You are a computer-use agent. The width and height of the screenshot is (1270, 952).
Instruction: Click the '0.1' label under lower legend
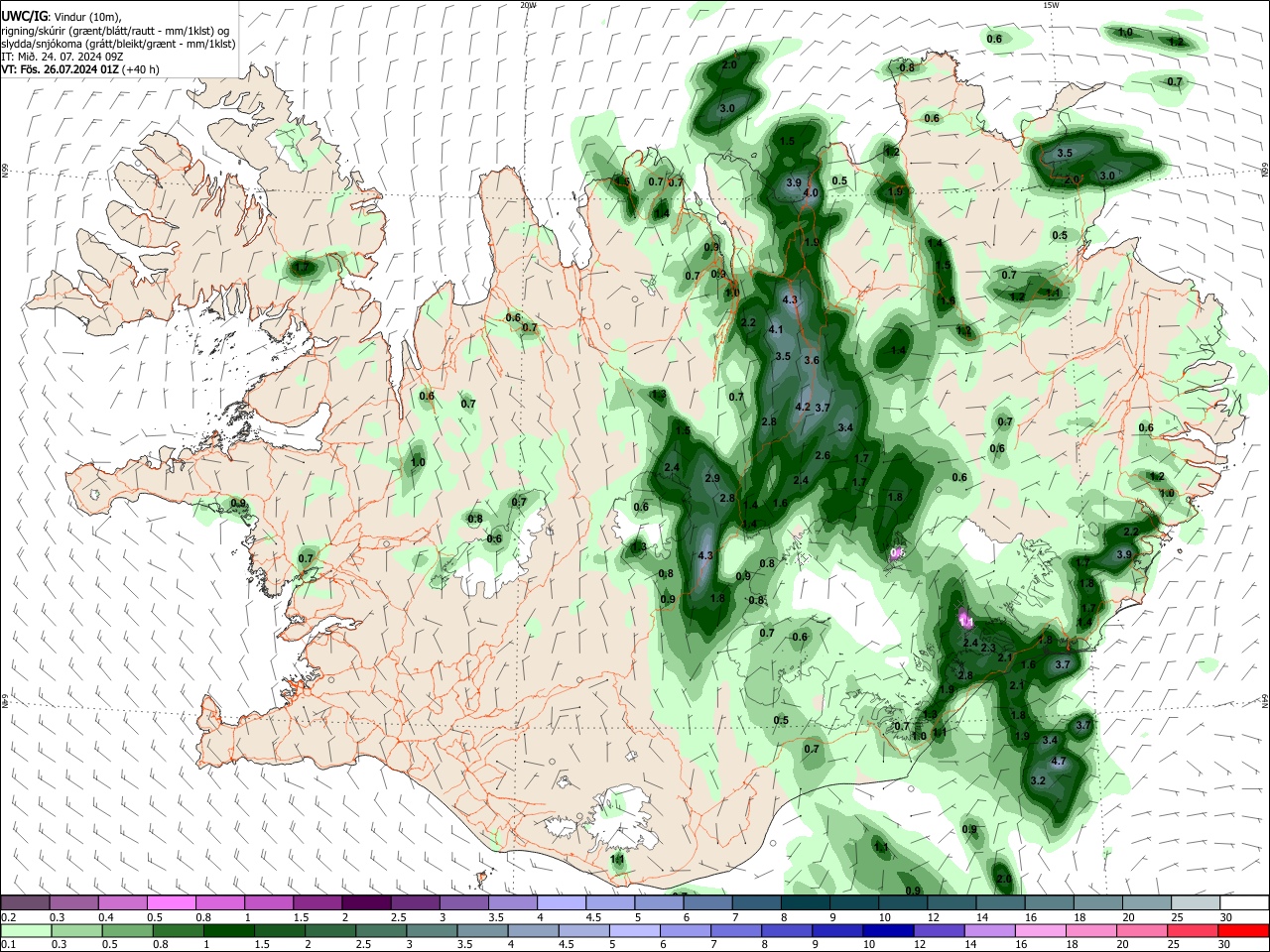click(x=7, y=944)
